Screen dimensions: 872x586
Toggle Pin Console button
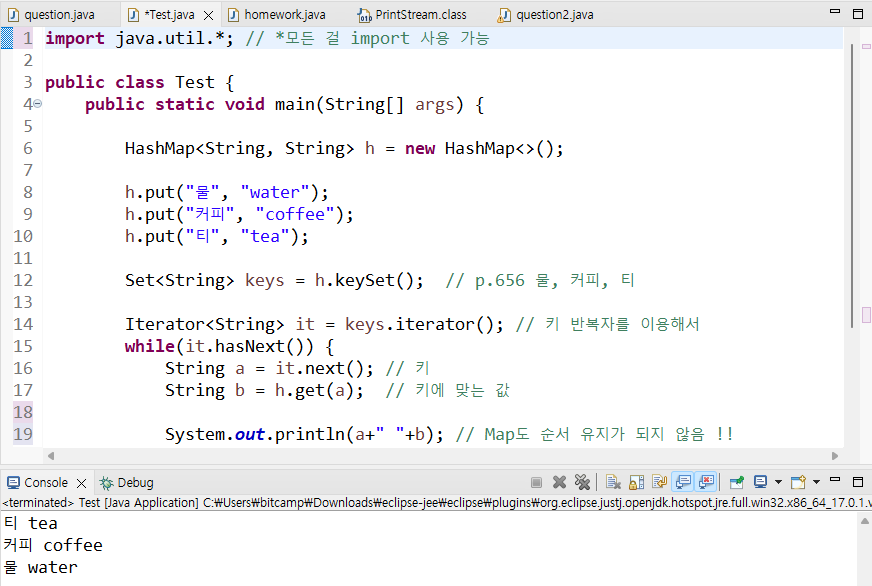tap(737, 482)
